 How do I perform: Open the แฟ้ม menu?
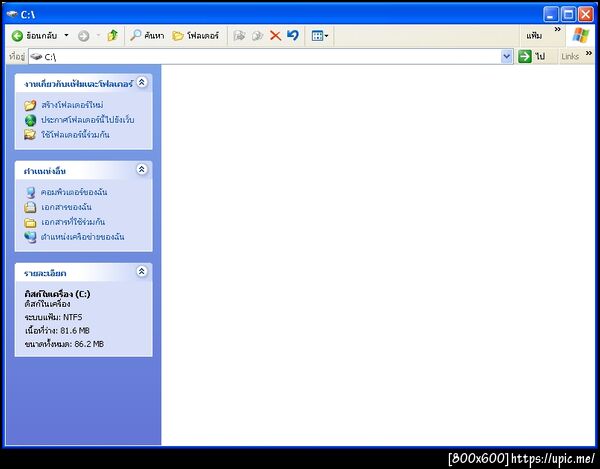tap(534, 36)
